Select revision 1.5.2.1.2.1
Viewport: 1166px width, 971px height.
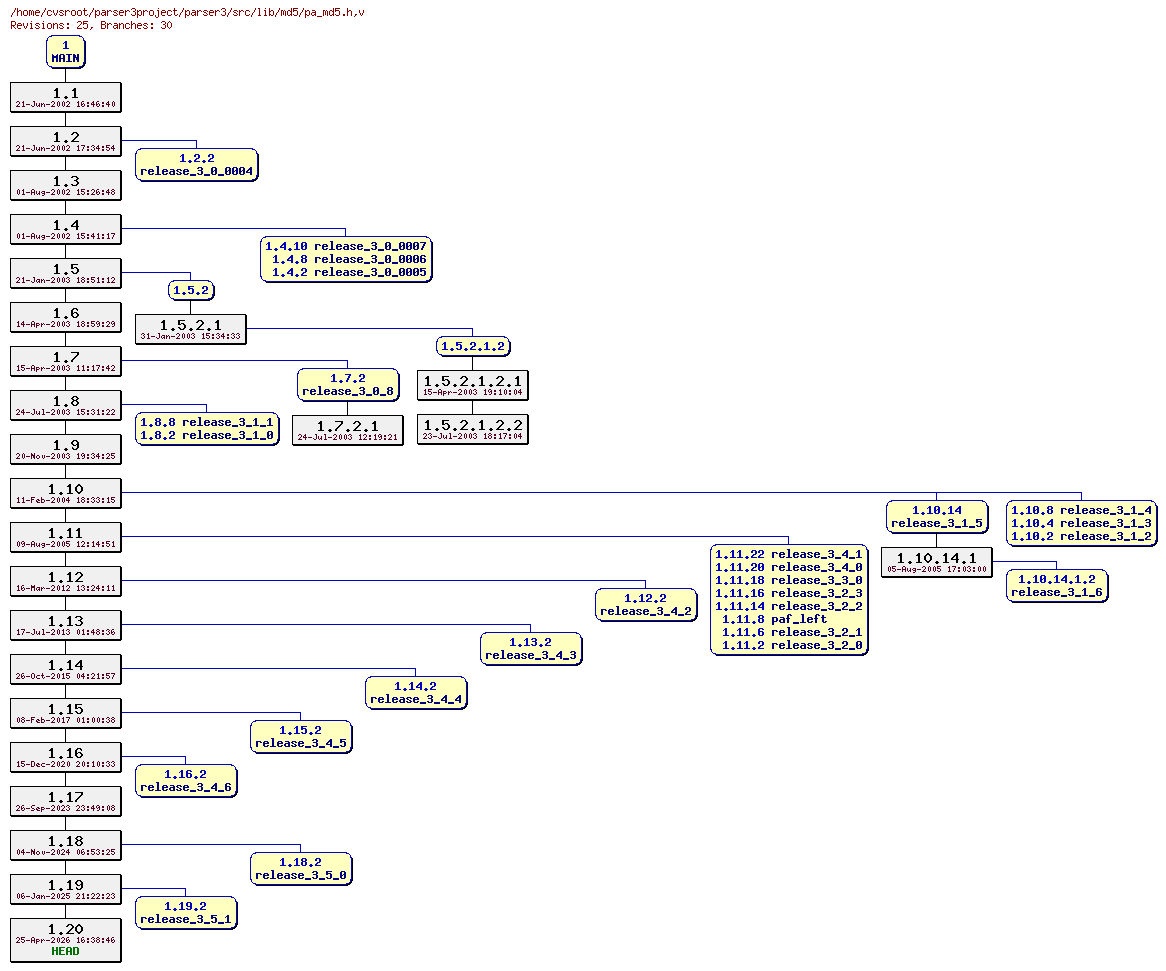coord(472,384)
